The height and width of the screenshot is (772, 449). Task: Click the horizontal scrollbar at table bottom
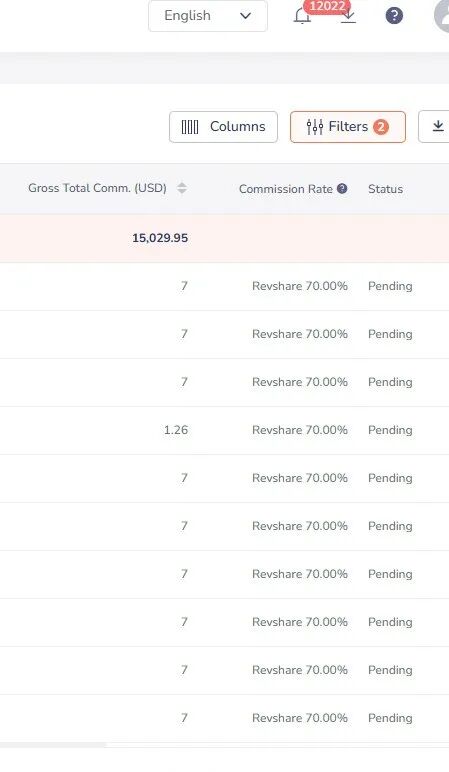pos(53,745)
